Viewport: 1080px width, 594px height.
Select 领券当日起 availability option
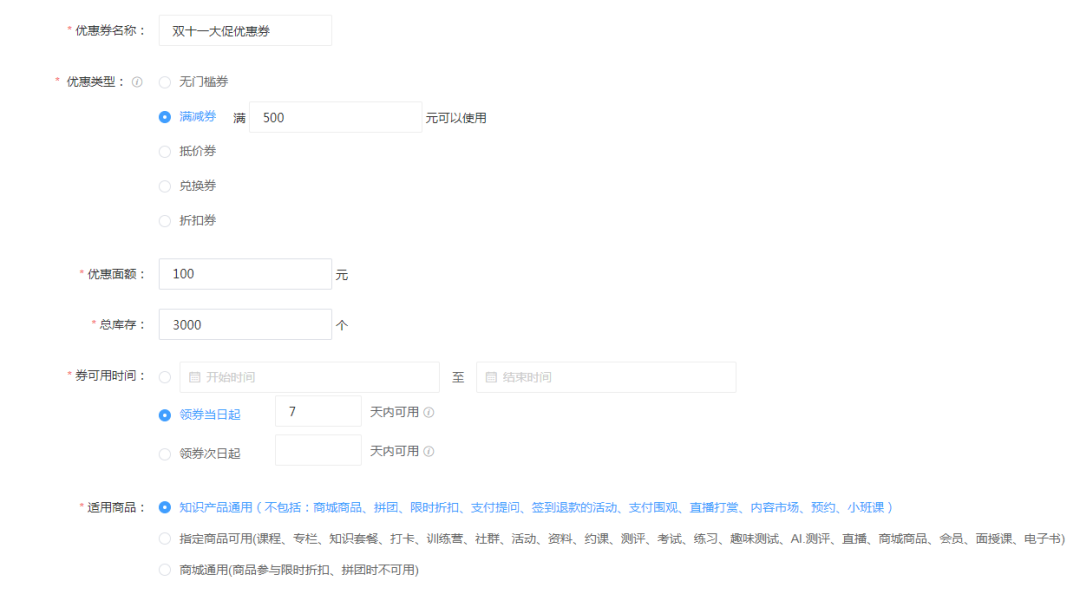pyautogui.click(x=165, y=414)
